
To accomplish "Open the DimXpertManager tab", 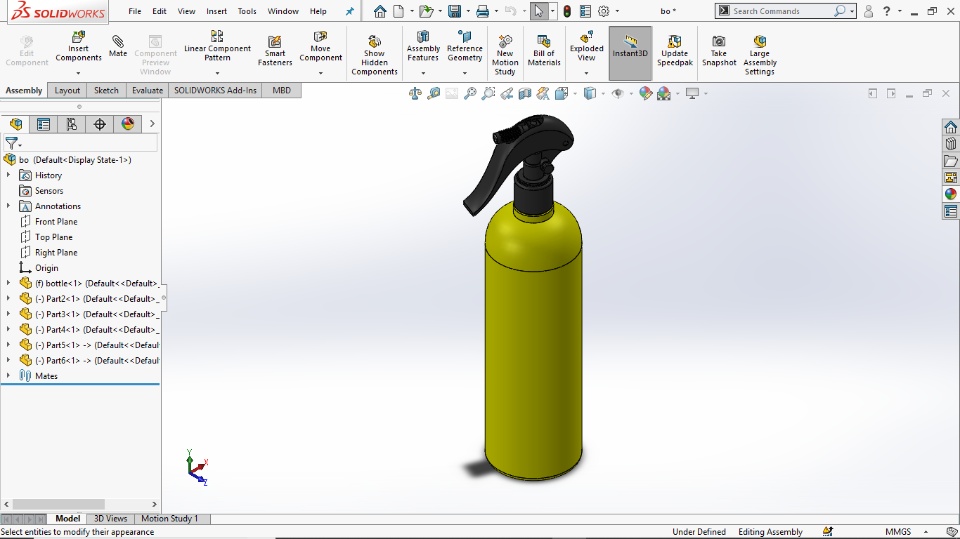I will pos(99,124).
